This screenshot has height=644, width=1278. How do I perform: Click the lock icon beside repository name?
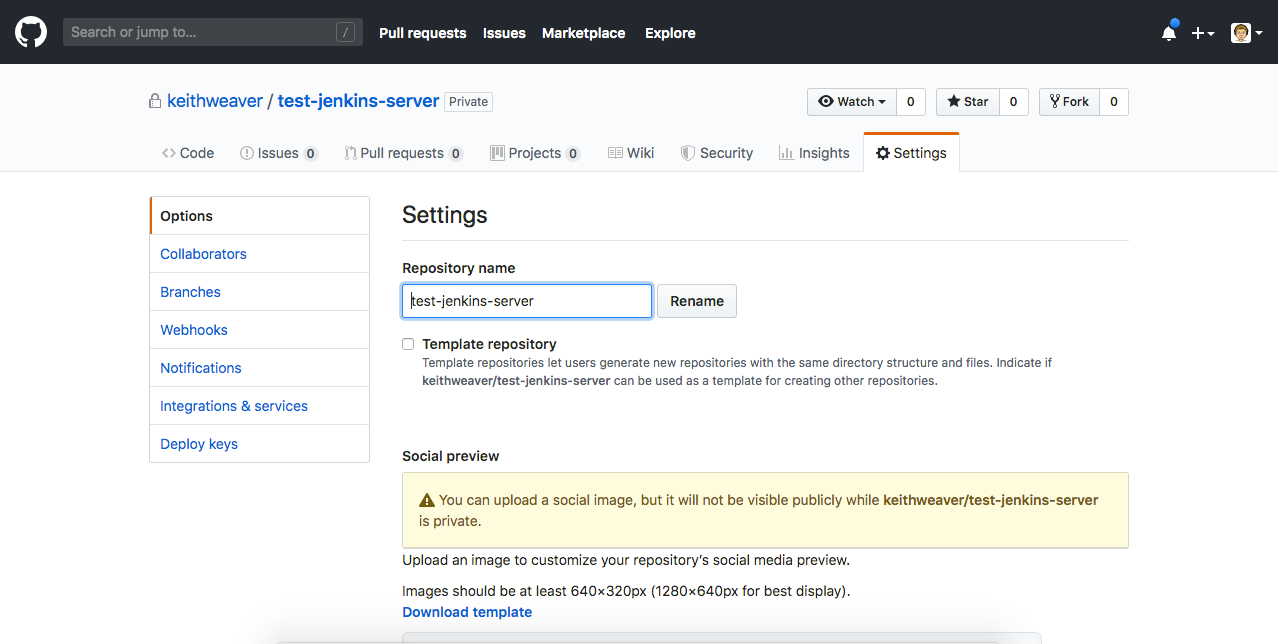coord(155,101)
